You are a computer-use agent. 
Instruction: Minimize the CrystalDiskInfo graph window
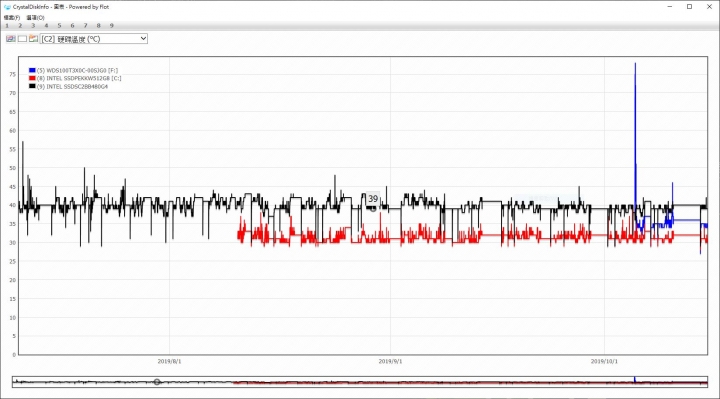pyautogui.click(x=670, y=6)
